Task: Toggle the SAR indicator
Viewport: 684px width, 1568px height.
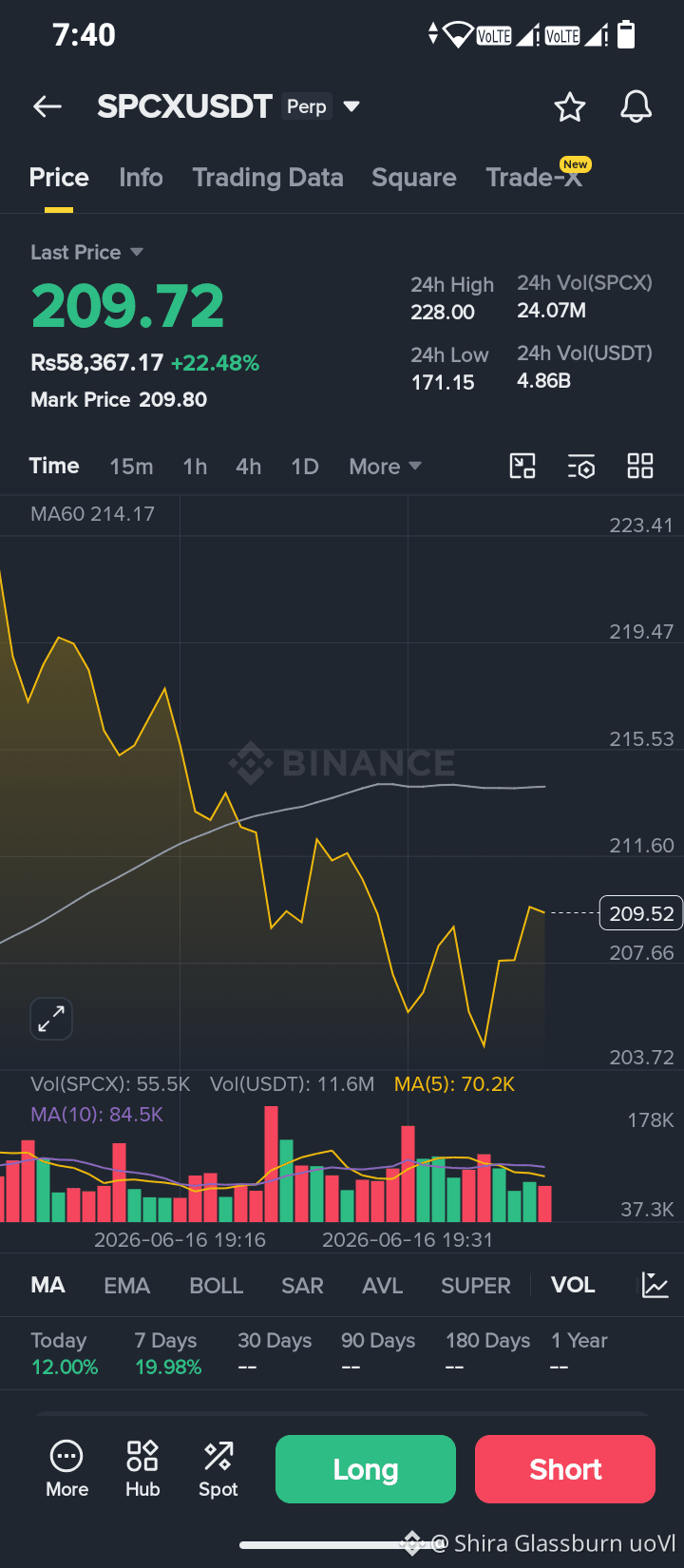Action: coord(302,1286)
